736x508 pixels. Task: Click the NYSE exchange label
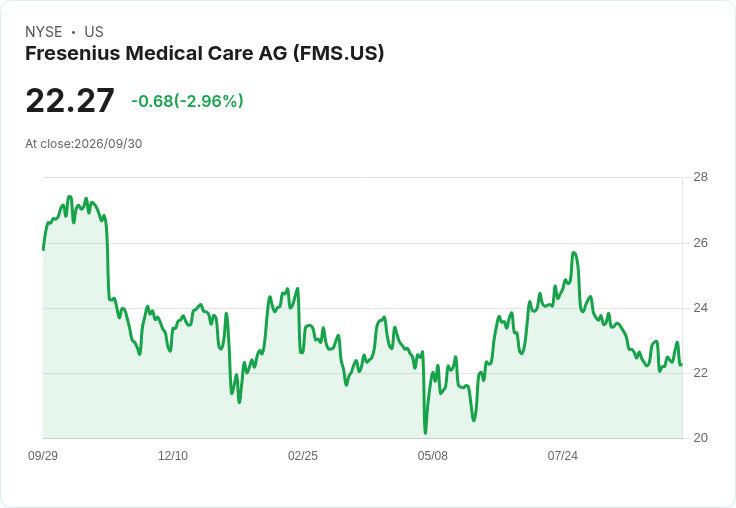pyautogui.click(x=44, y=32)
